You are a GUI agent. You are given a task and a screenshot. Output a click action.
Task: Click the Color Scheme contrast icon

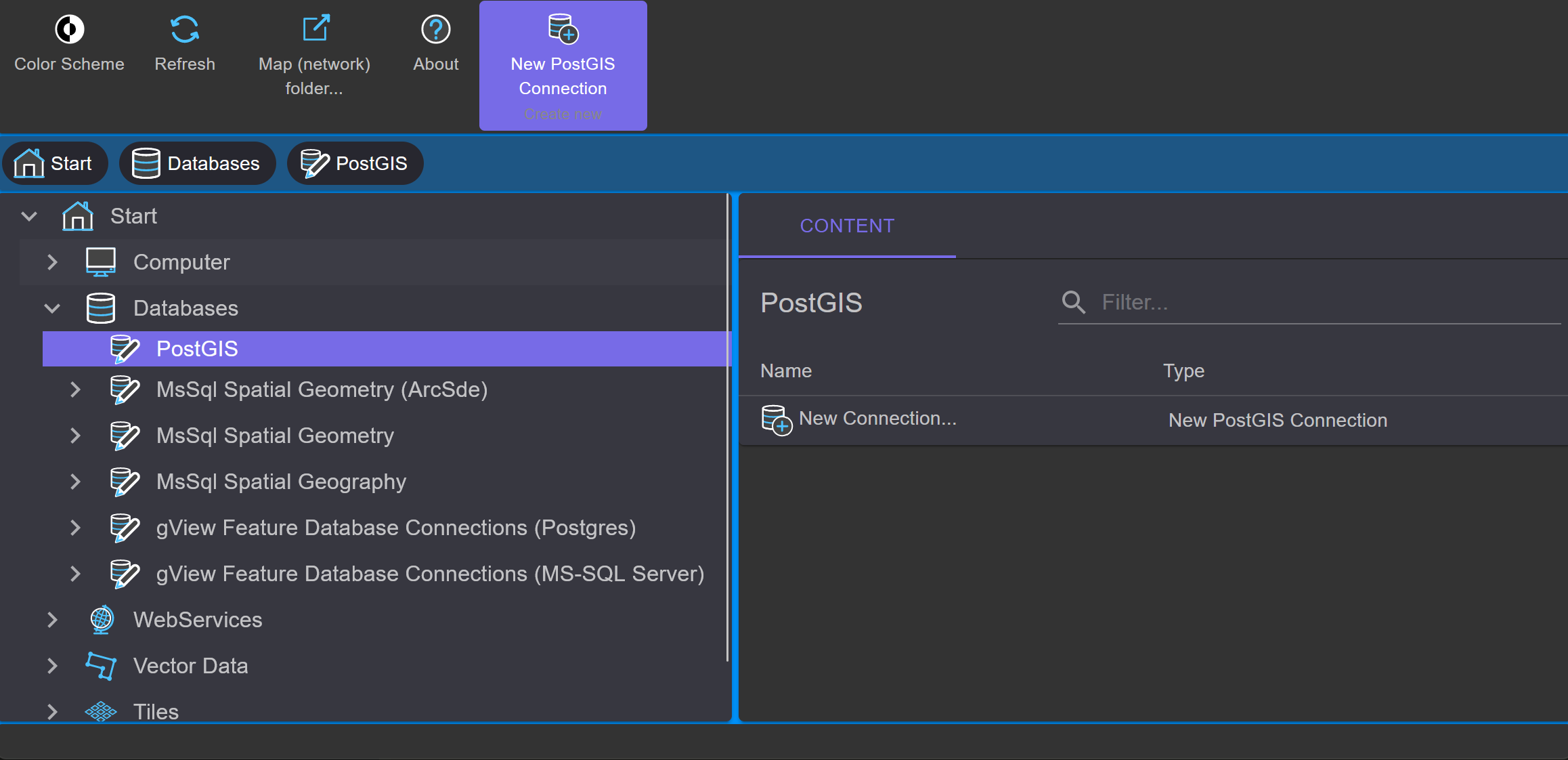click(x=69, y=29)
